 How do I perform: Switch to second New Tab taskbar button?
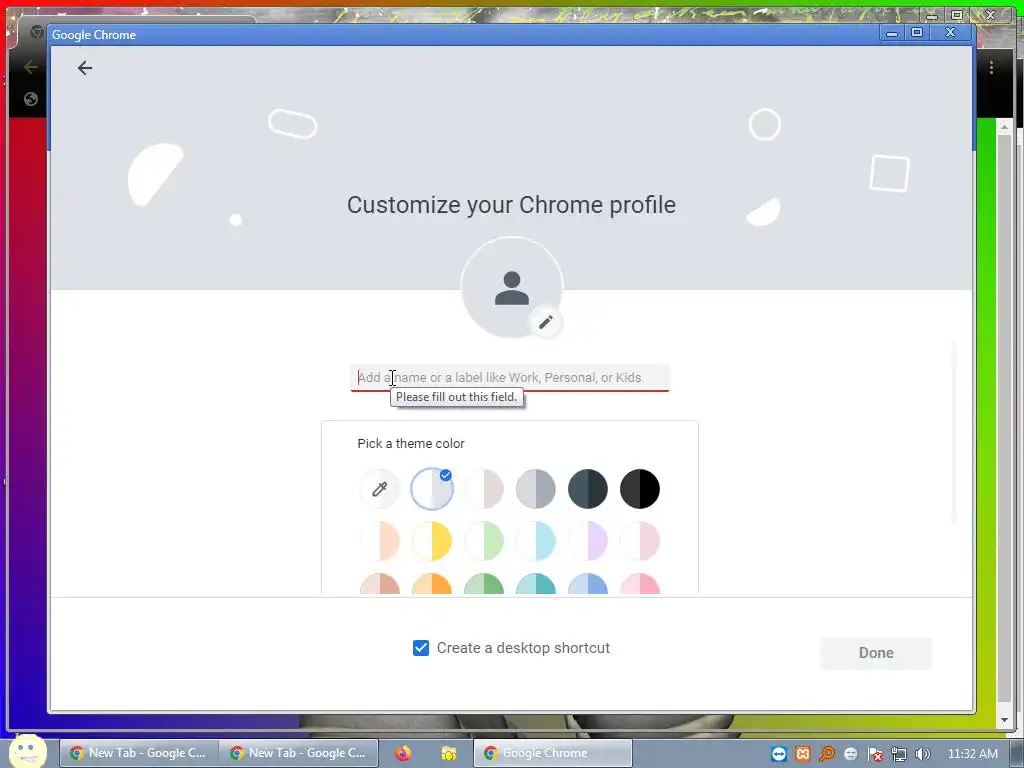298,753
